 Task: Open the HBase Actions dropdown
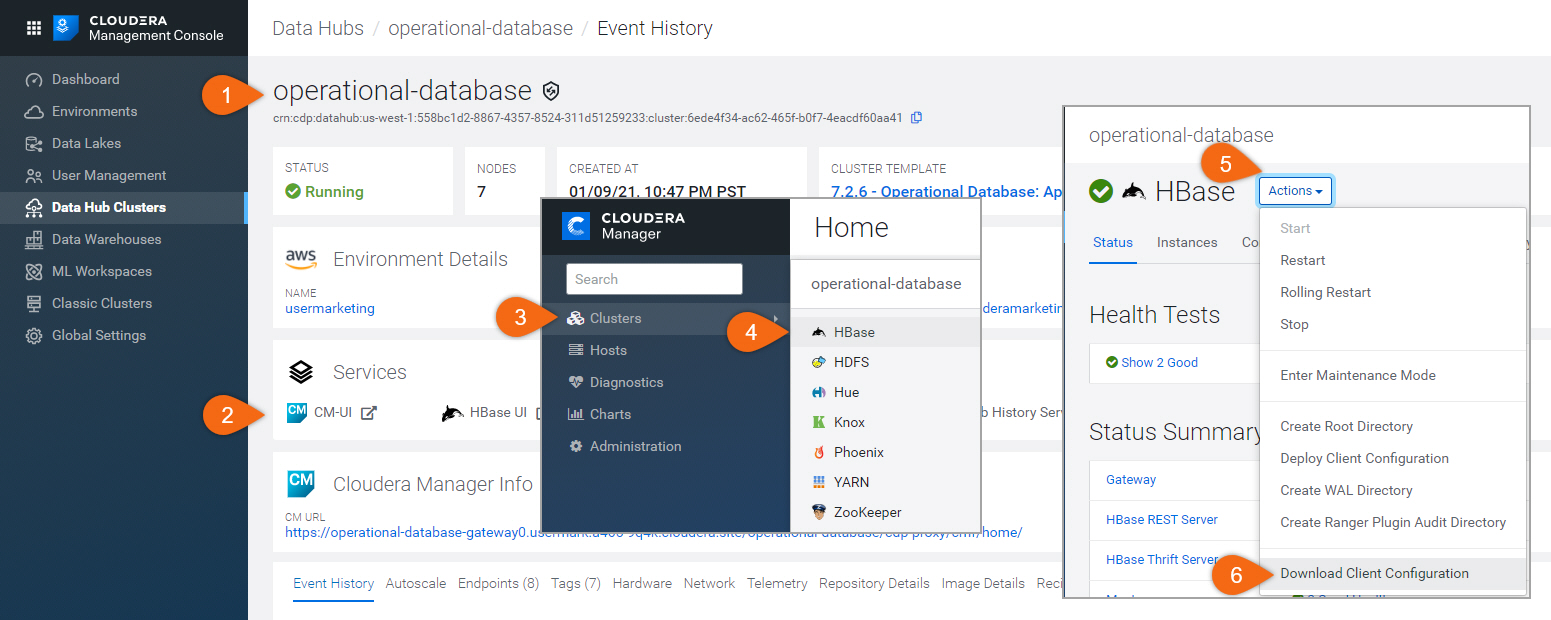1295,190
